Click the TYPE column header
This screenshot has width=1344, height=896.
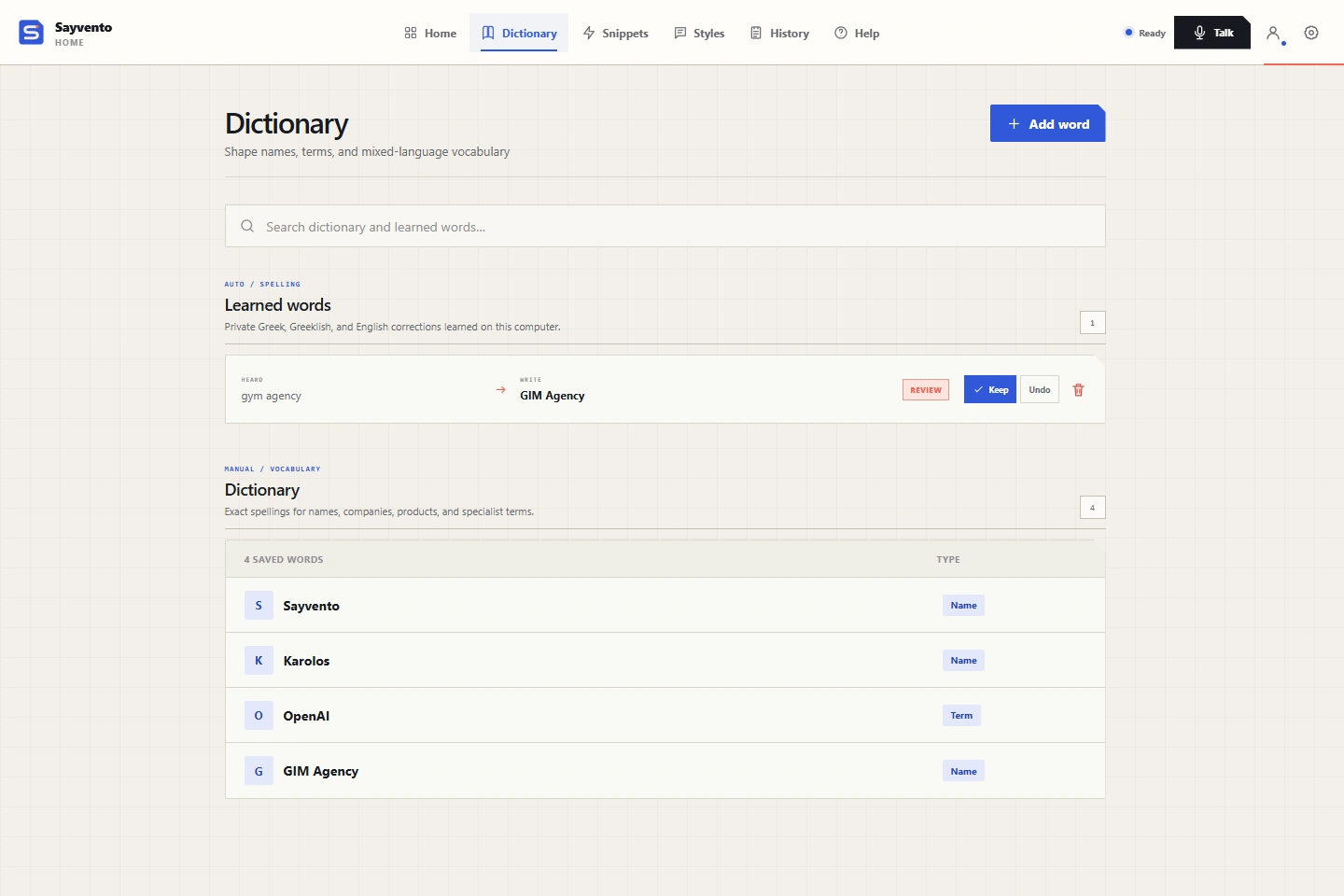[x=948, y=560]
